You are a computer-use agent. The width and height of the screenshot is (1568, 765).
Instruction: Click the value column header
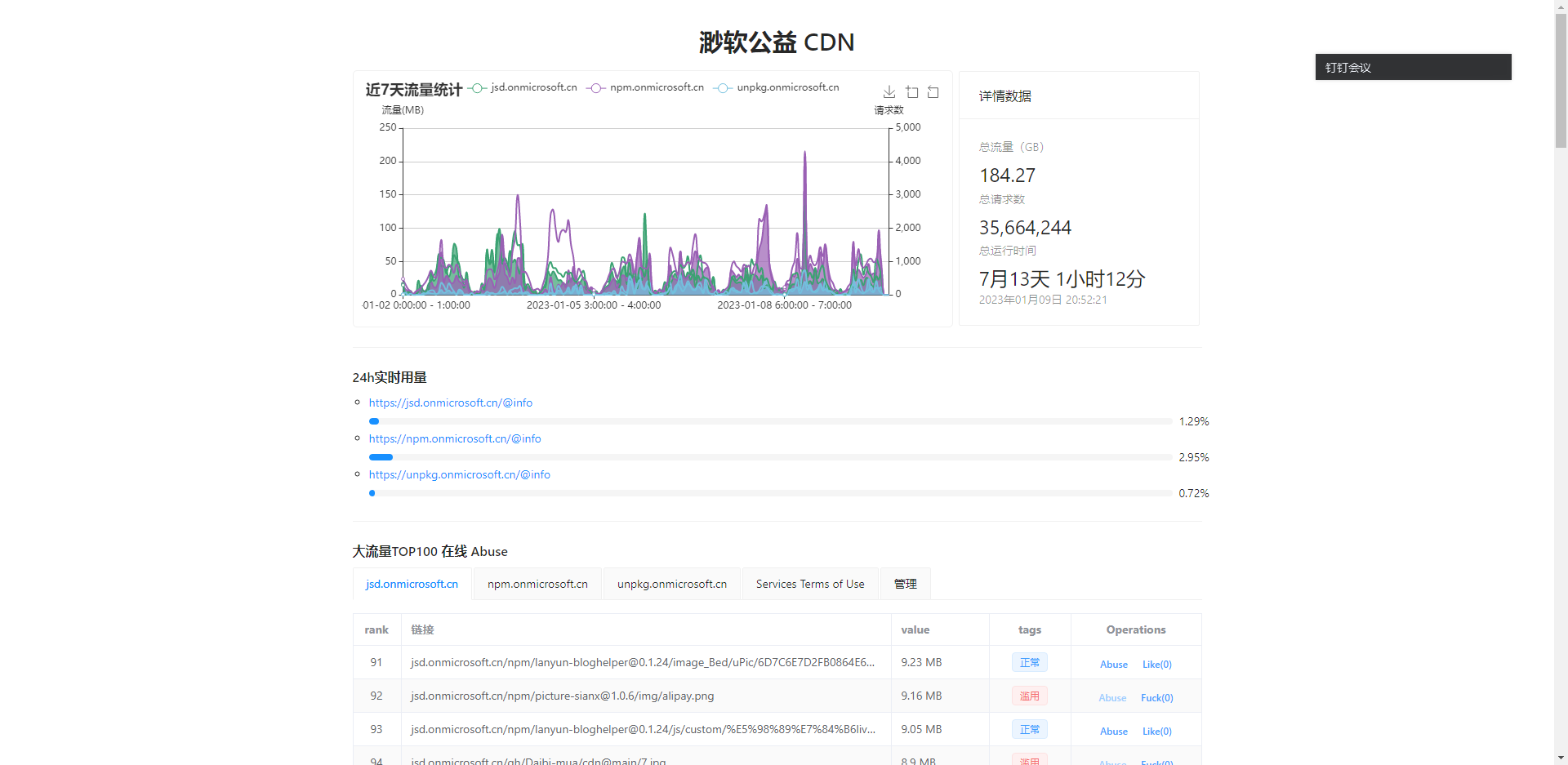(940, 629)
